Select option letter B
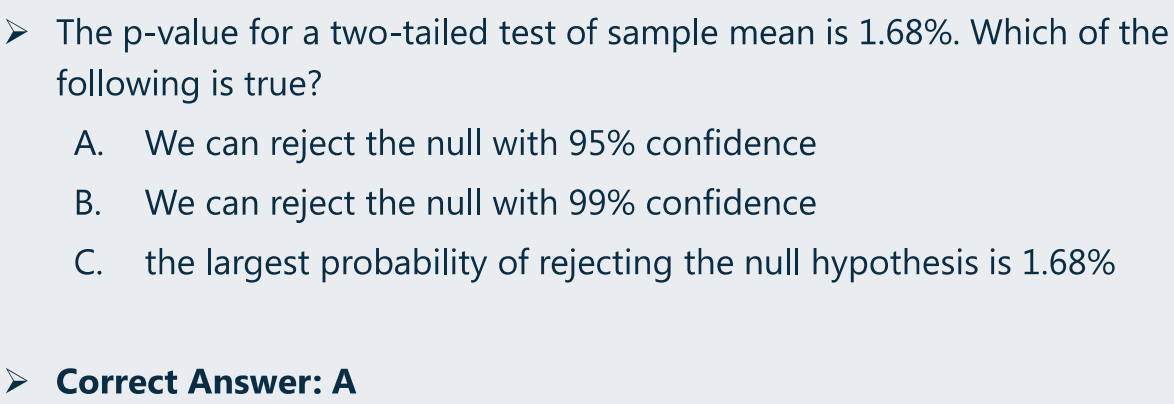 coord(87,203)
